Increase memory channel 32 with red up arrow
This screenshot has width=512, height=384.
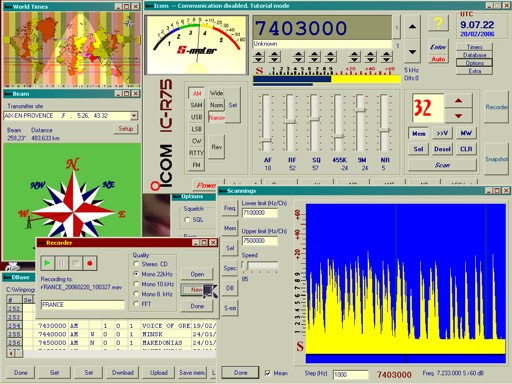(x=458, y=100)
